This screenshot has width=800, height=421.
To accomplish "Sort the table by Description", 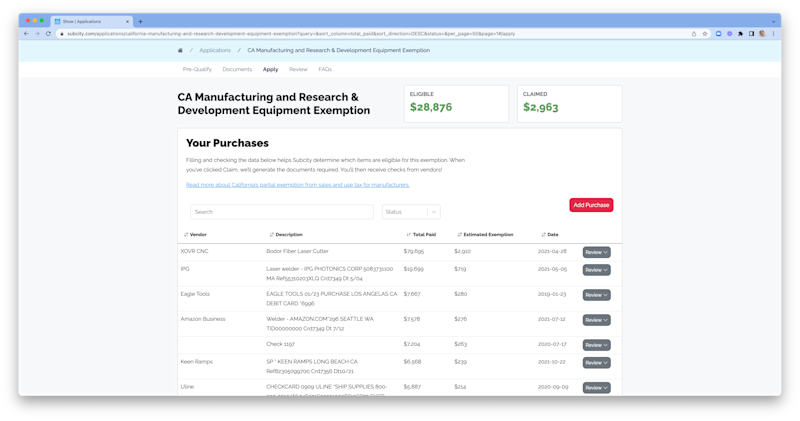I will click(x=286, y=235).
